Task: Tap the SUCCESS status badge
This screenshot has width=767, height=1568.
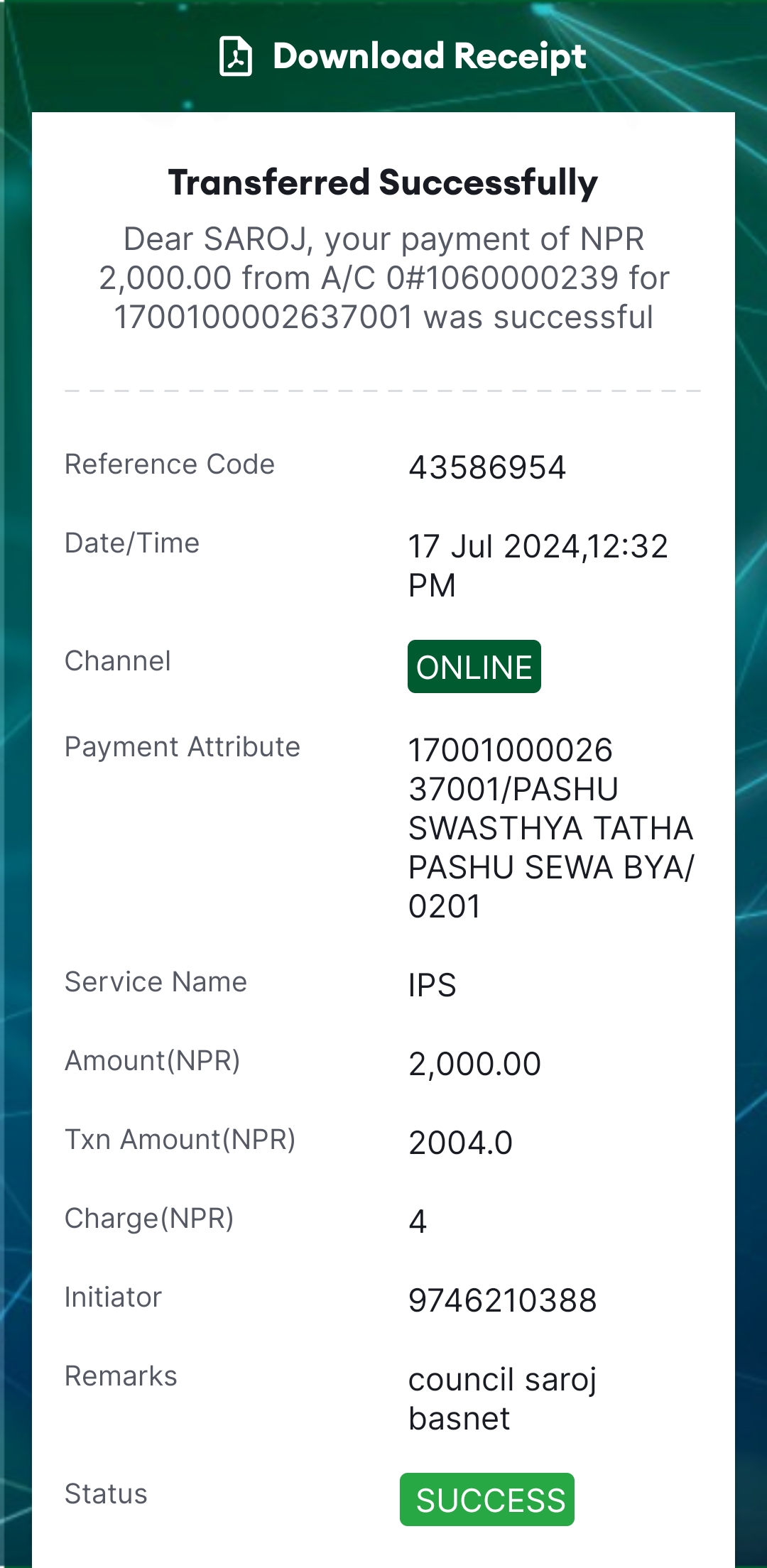Action: [x=487, y=1499]
